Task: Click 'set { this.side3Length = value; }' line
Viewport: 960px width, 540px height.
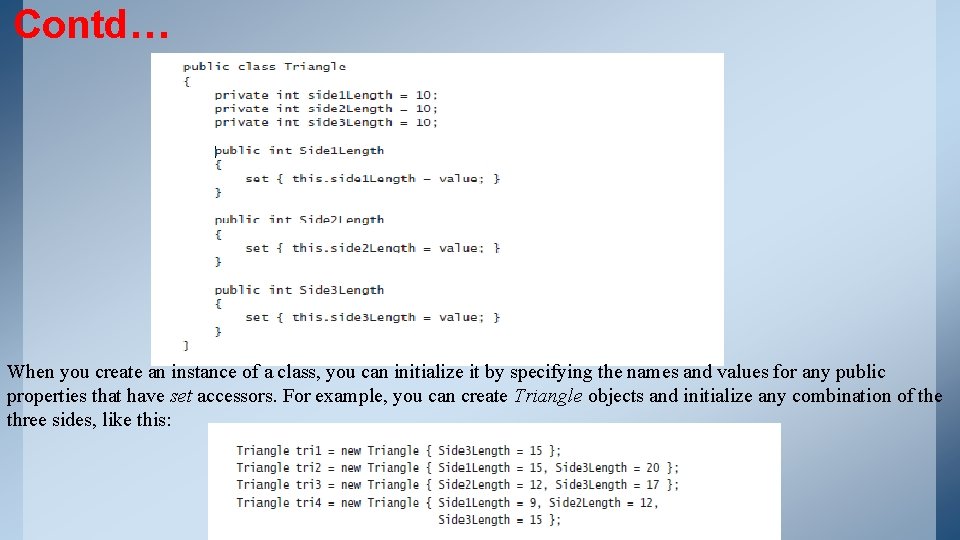Action: click(x=373, y=318)
